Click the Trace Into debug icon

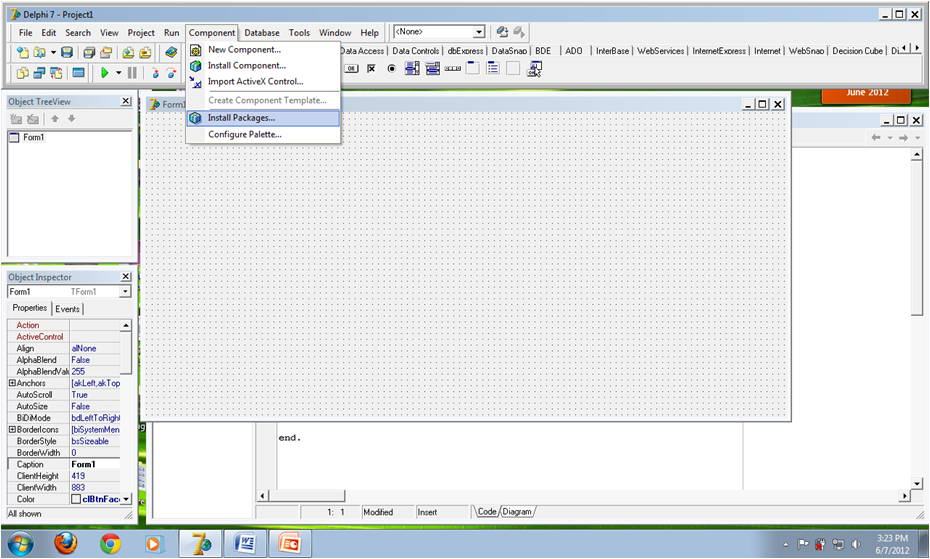[x=155, y=72]
